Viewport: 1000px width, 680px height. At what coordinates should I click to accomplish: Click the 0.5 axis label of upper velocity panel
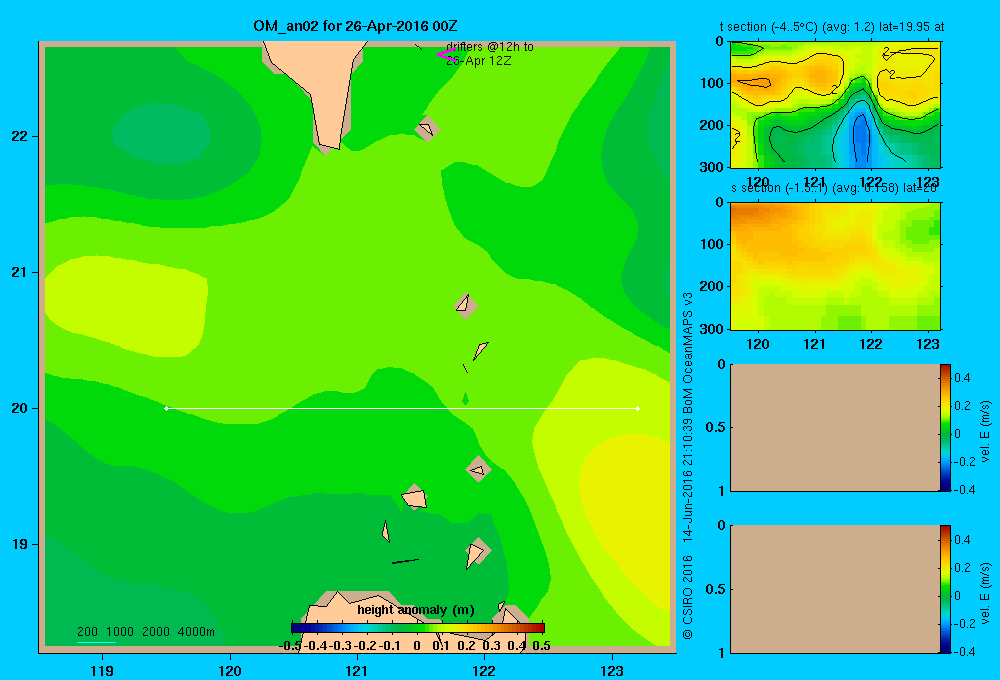click(716, 427)
